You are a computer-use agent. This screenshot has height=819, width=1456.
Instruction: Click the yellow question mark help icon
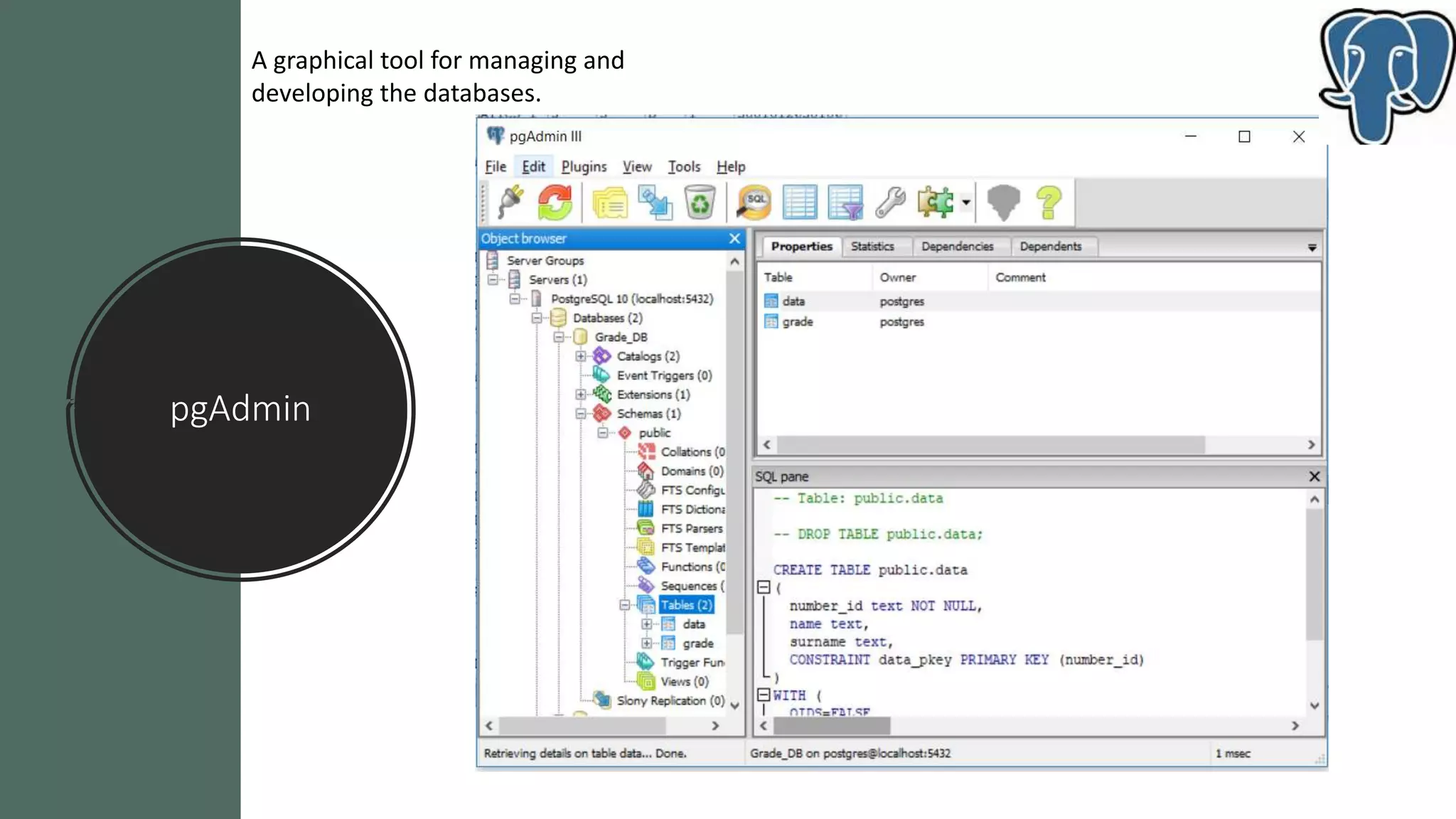[1049, 202]
